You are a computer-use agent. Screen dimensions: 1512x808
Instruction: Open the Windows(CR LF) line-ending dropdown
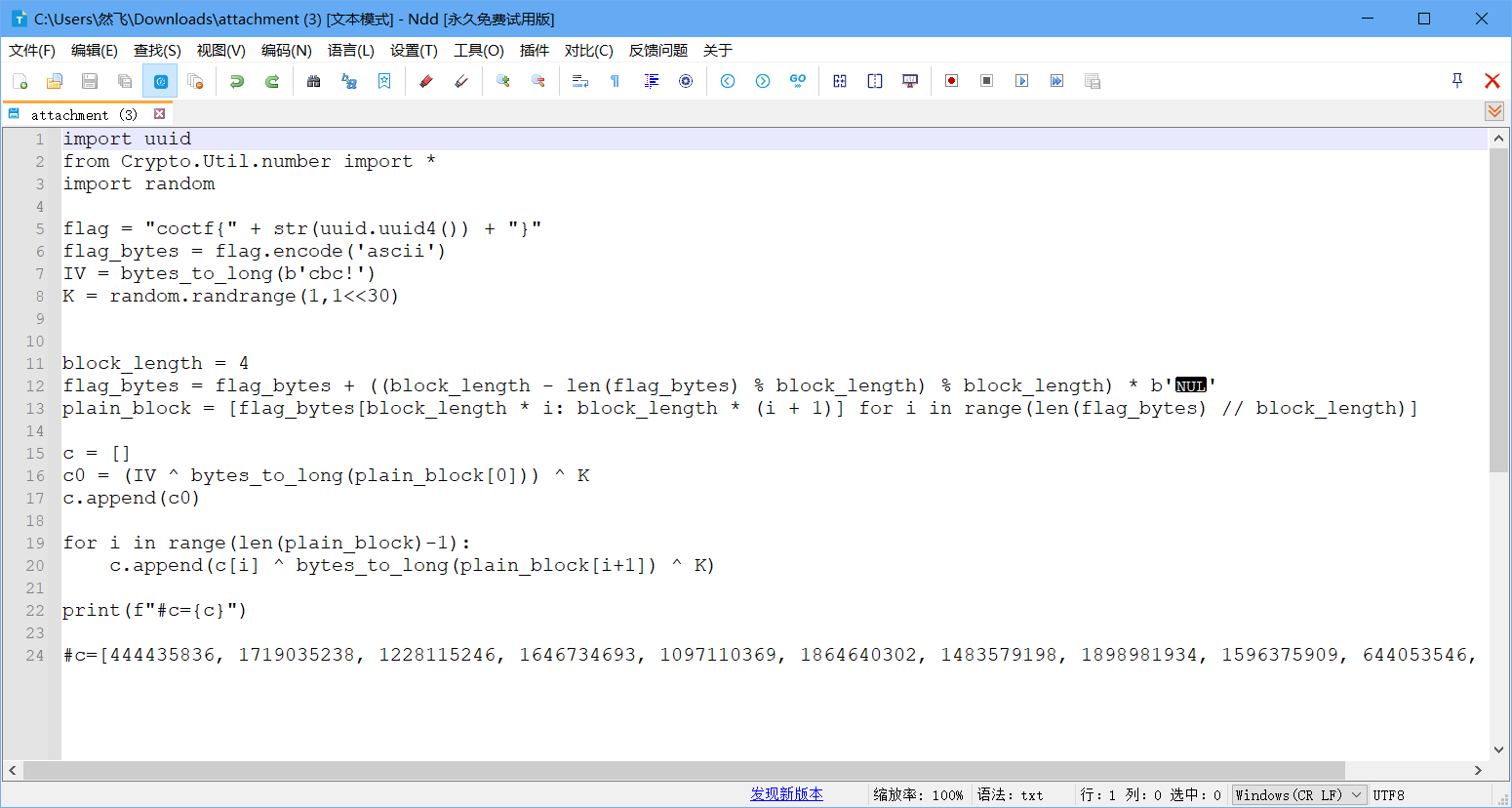1298,795
